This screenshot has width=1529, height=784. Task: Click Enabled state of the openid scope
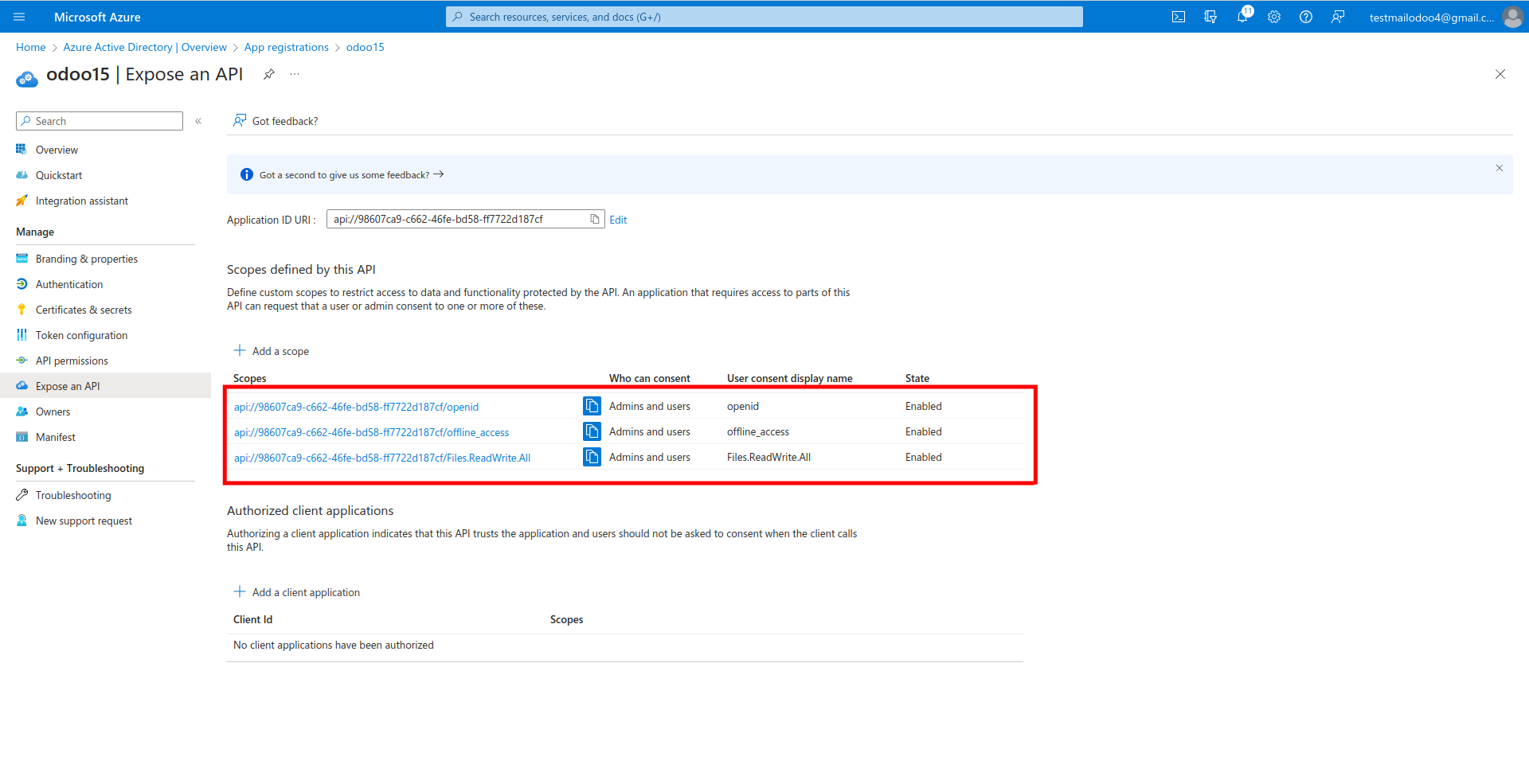[x=924, y=406]
